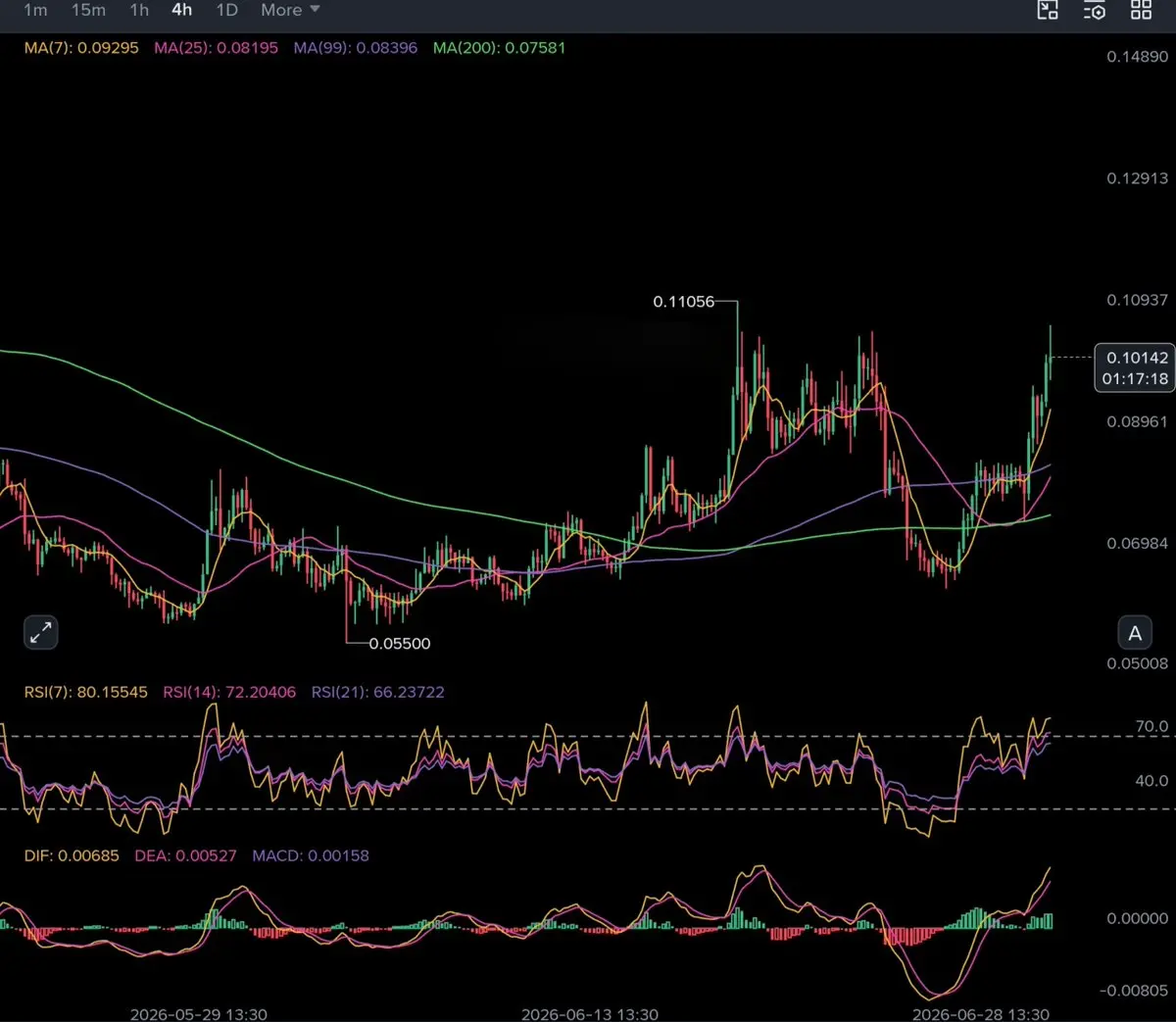1176x1022 pixels.
Task: Switch to the 1m timeframe
Action: tap(35, 10)
